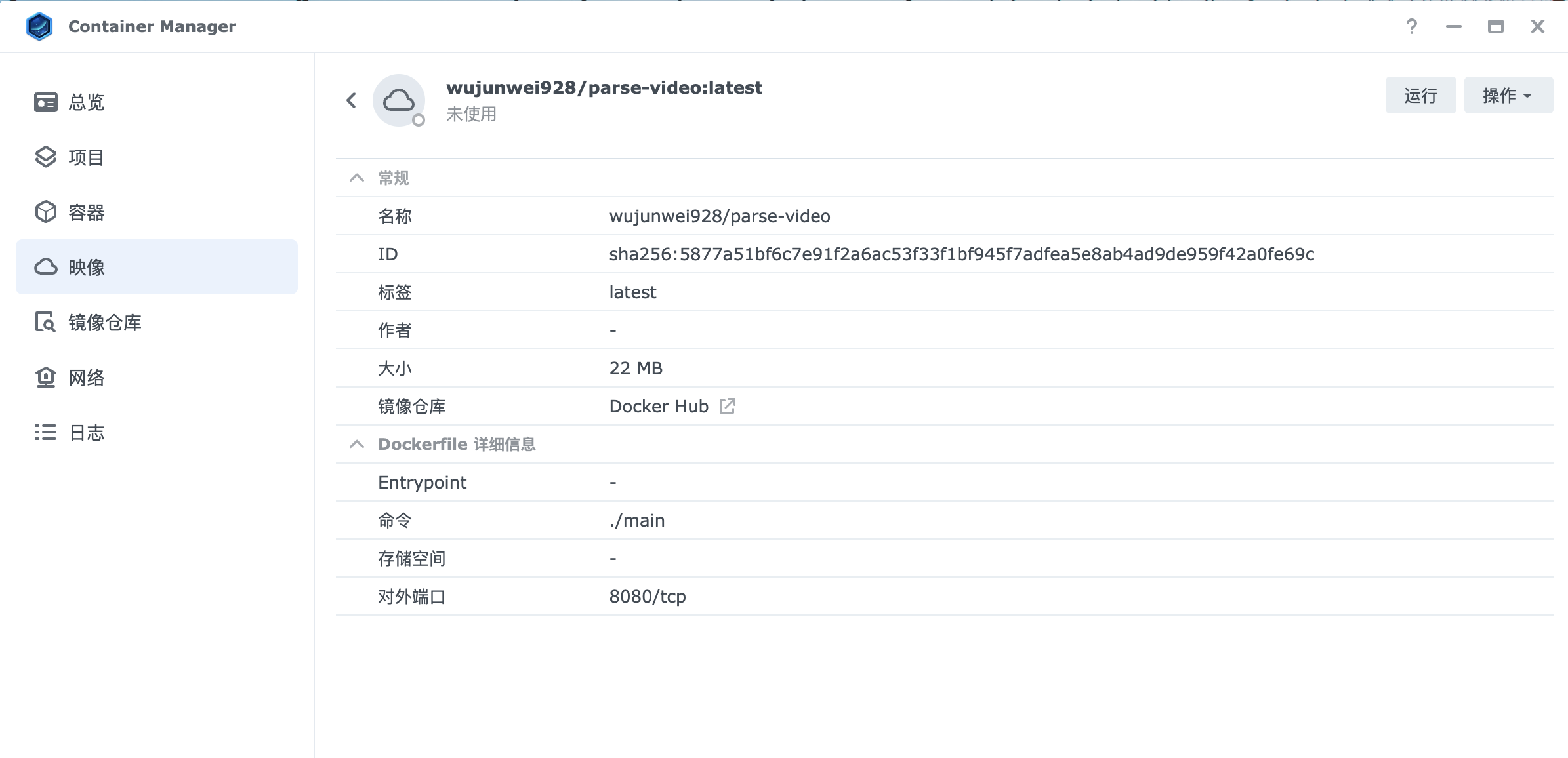The width and height of the screenshot is (1568, 758).
Task: Click the back arrow next to image
Action: point(352,100)
